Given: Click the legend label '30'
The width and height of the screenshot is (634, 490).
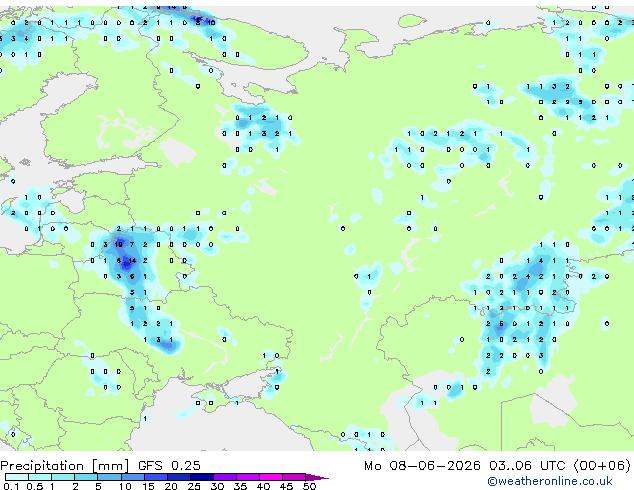Looking at the screenshot, I should [217, 486].
